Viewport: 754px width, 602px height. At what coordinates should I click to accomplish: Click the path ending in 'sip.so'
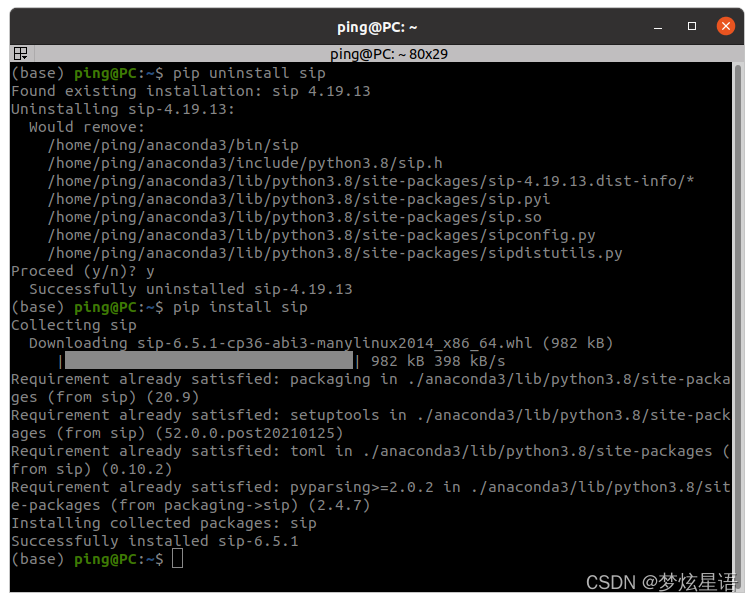pos(294,217)
